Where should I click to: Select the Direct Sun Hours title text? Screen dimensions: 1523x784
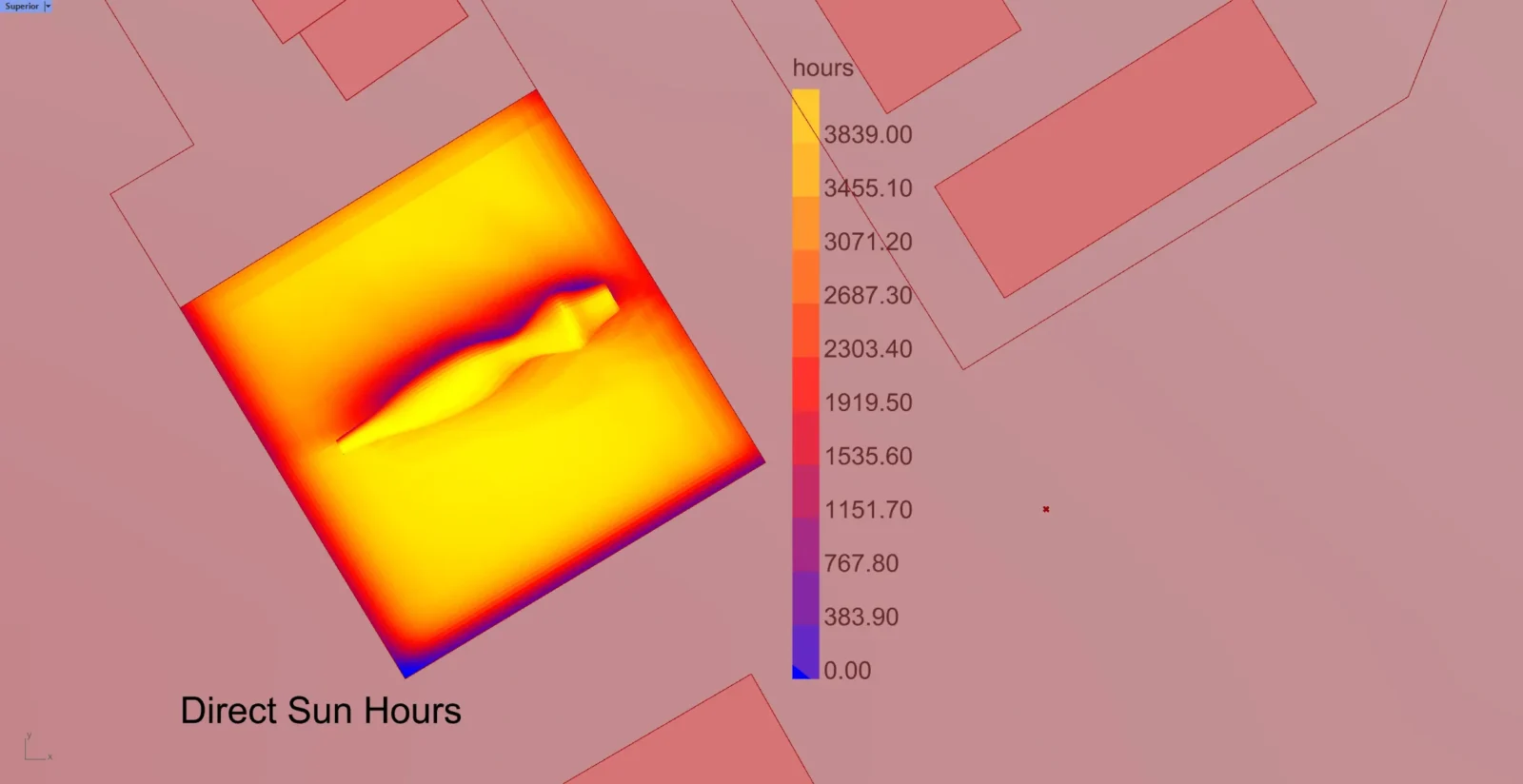321,711
